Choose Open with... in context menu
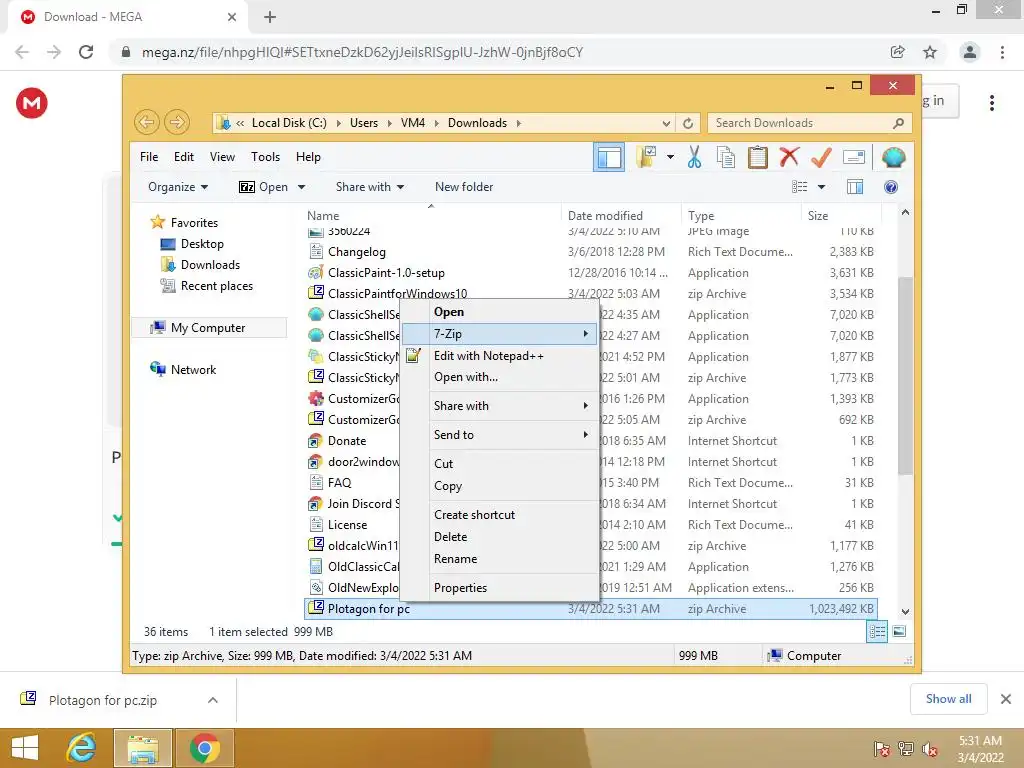This screenshot has width=1024, height=768. coord(500,377)
